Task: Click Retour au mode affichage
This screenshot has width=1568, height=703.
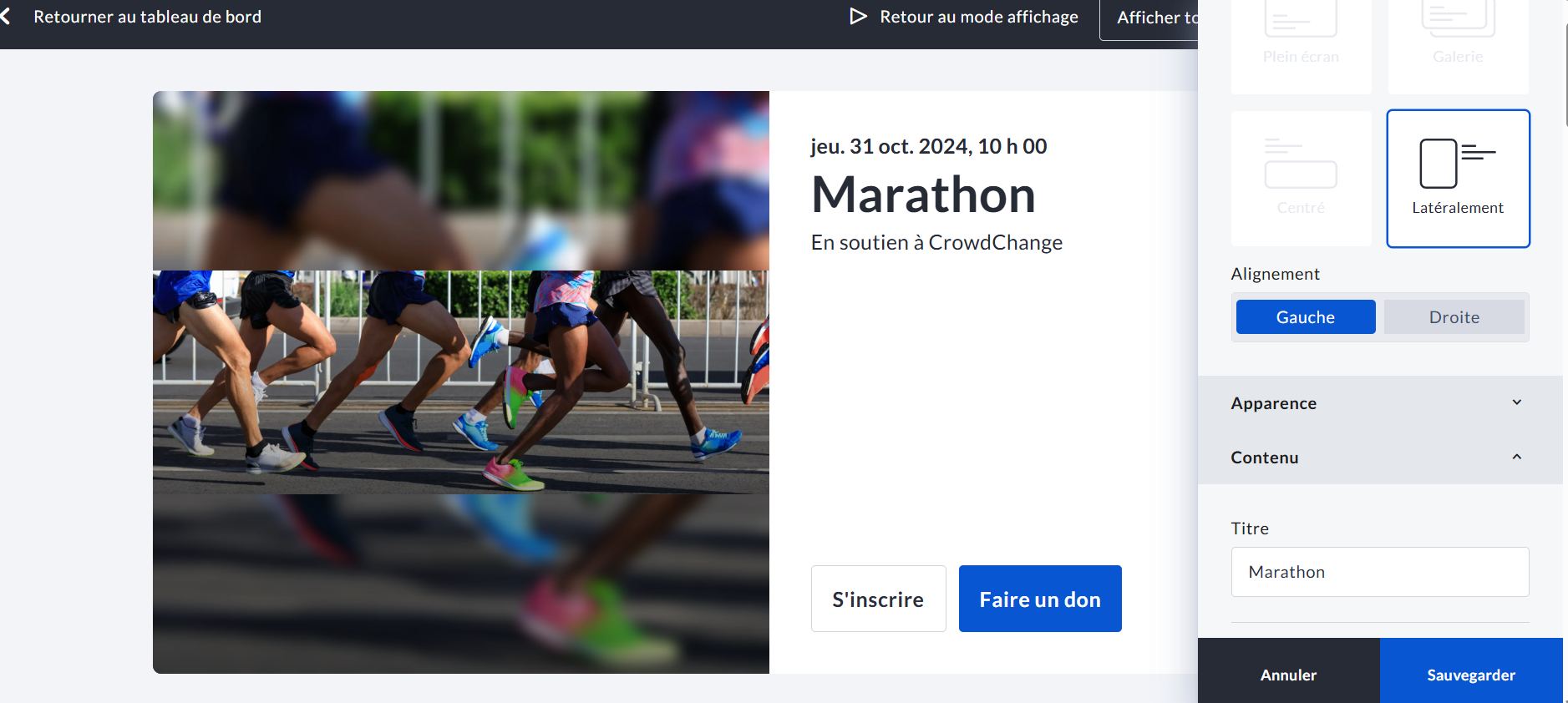Action: pos(978,17)
